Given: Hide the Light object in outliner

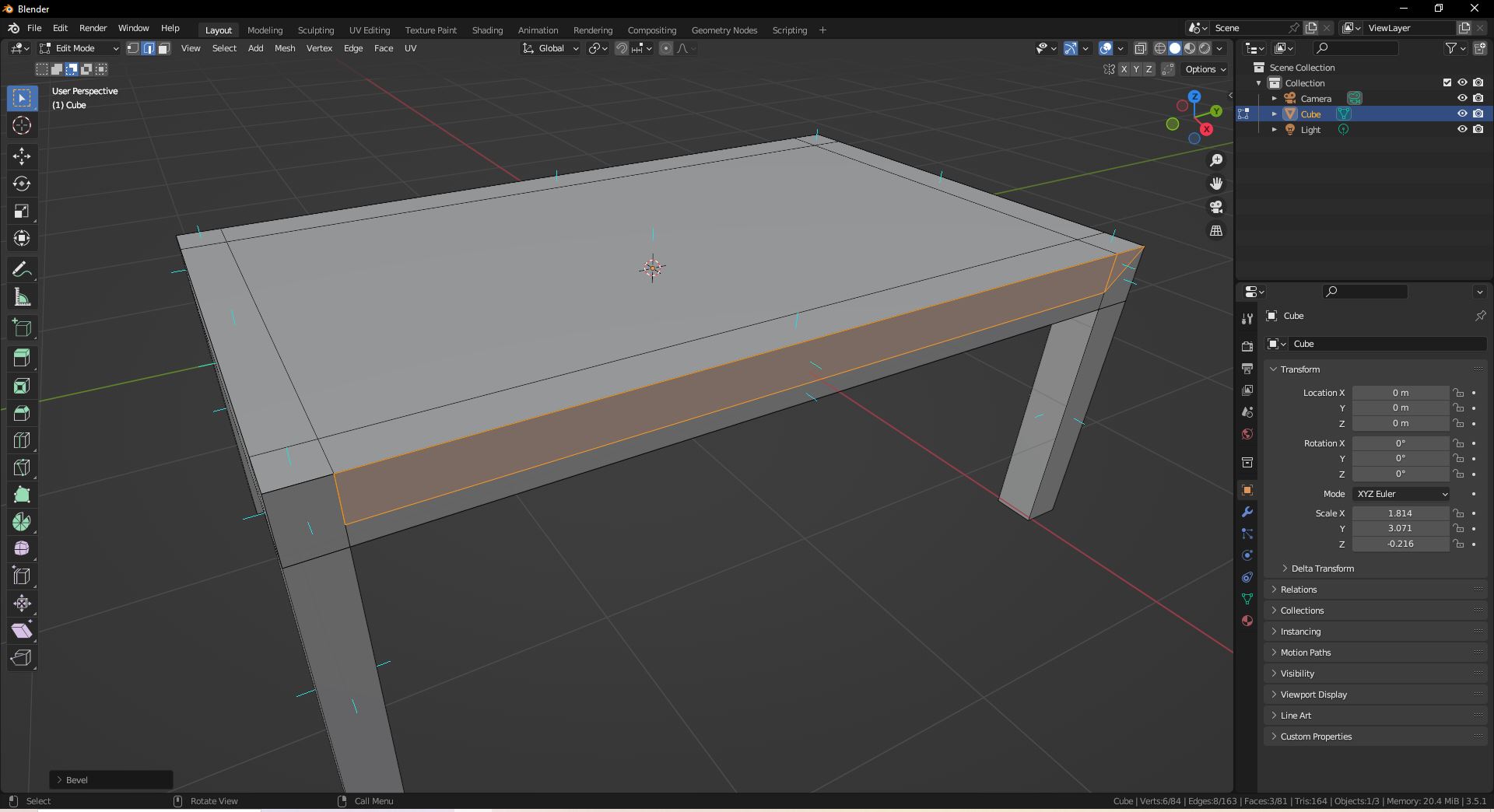Looking at the screenshot, I should (x=1462, y=130).
